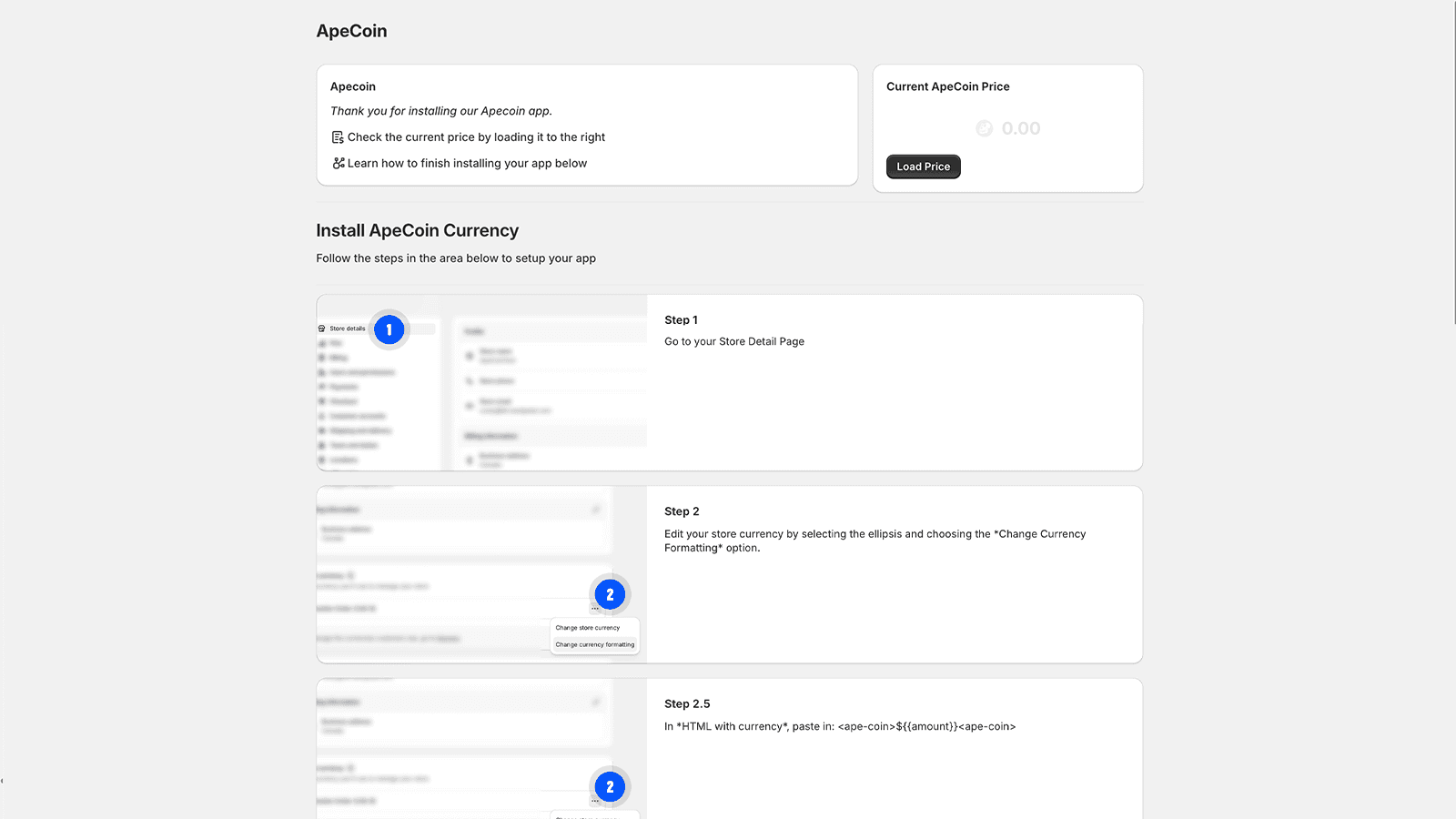Select 'Change currency formatting' in the Step 2 popup
1456x819 pixels.
(595, 644)
